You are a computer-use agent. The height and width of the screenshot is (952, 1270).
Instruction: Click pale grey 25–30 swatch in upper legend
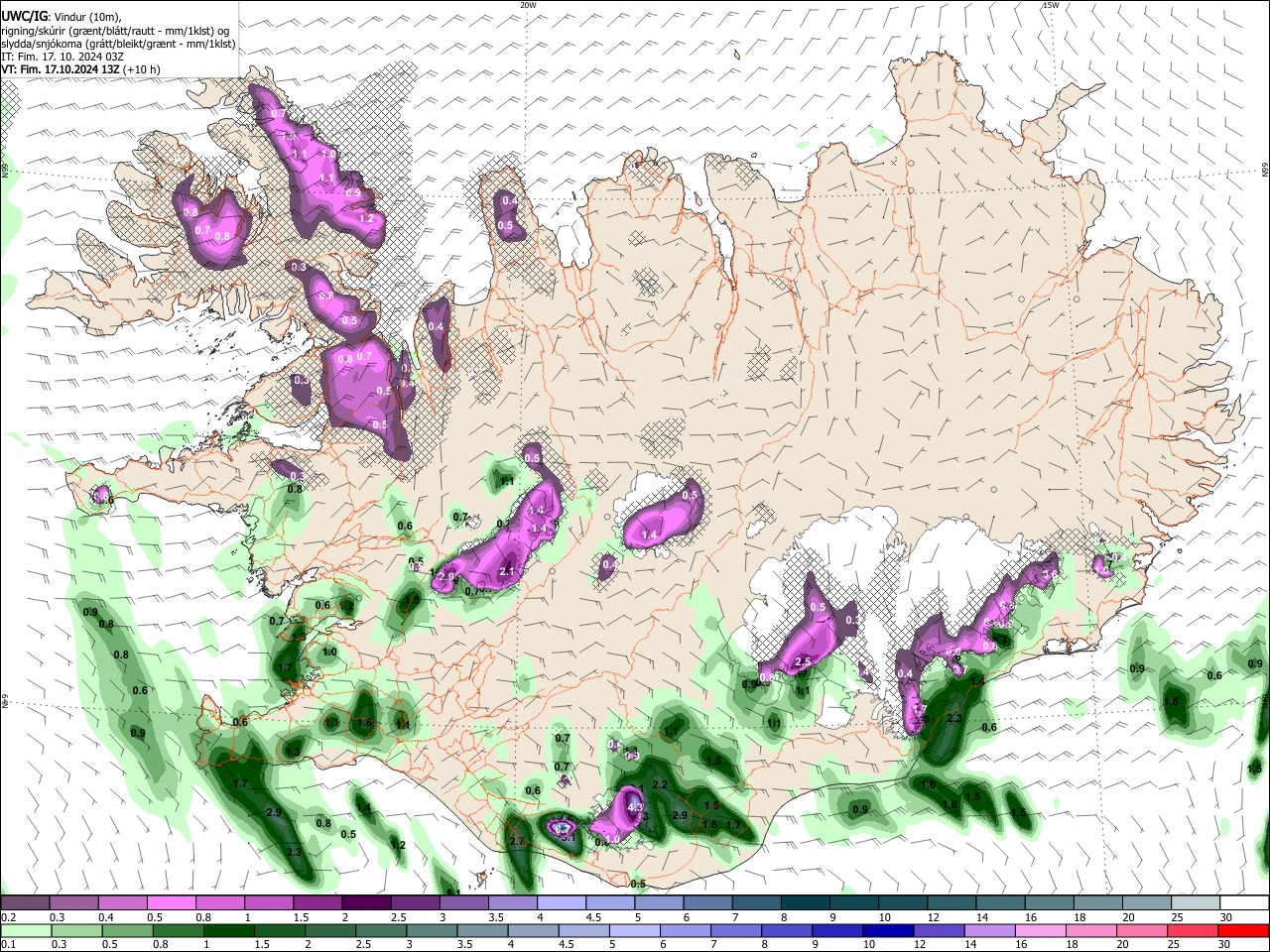[1196, 903]
